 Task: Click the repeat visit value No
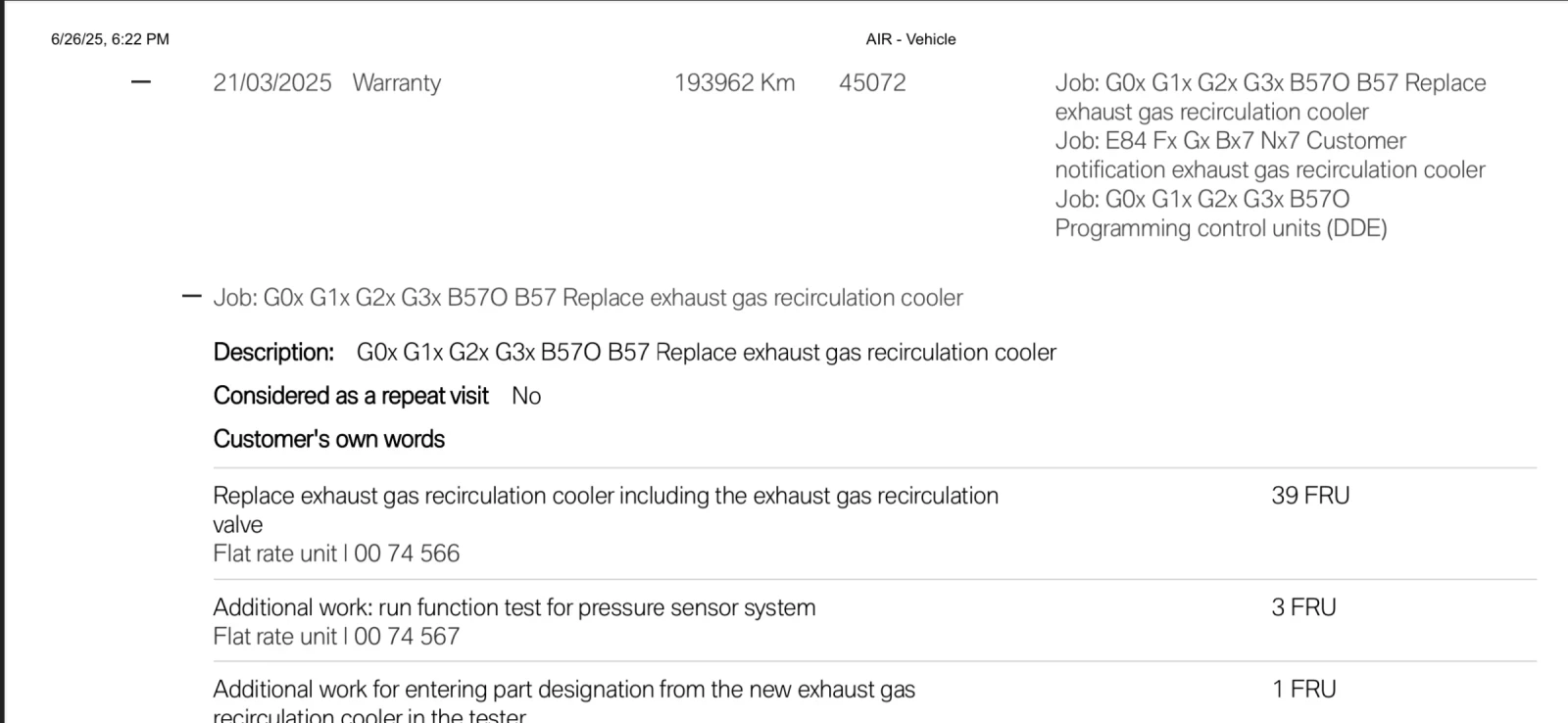526,396
